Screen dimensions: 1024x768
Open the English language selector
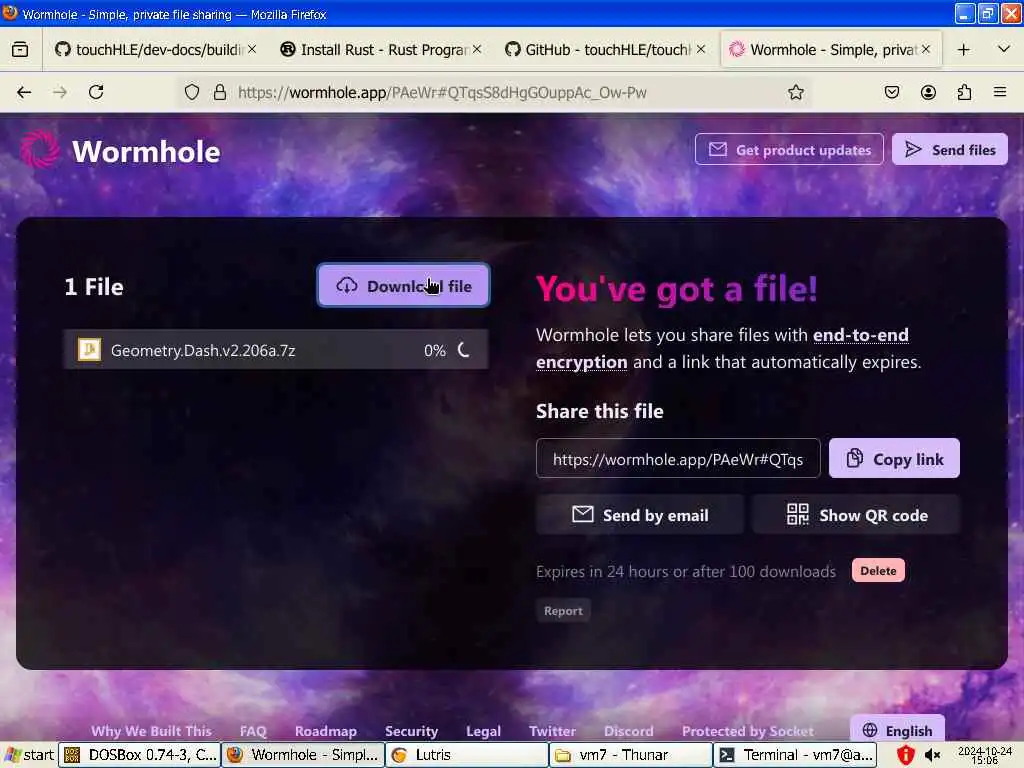[897, 729]
